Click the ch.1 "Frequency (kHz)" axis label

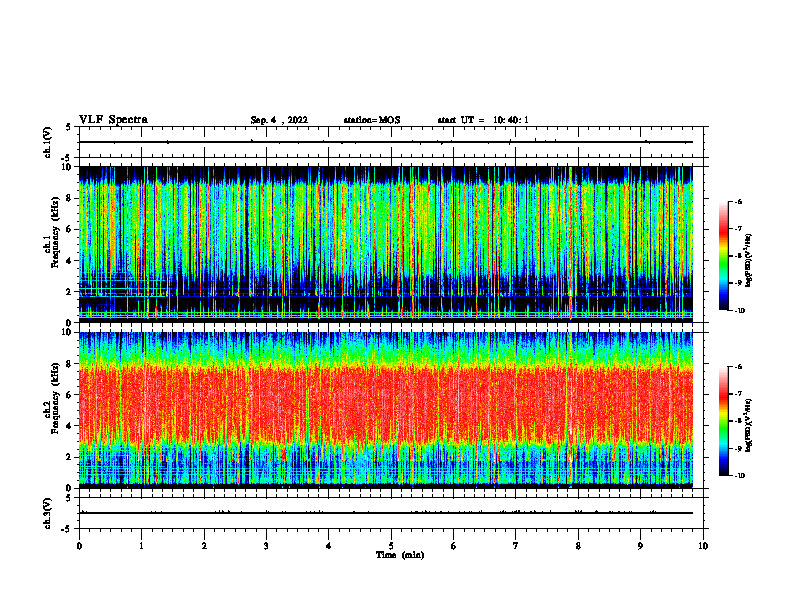click(55, 233)
